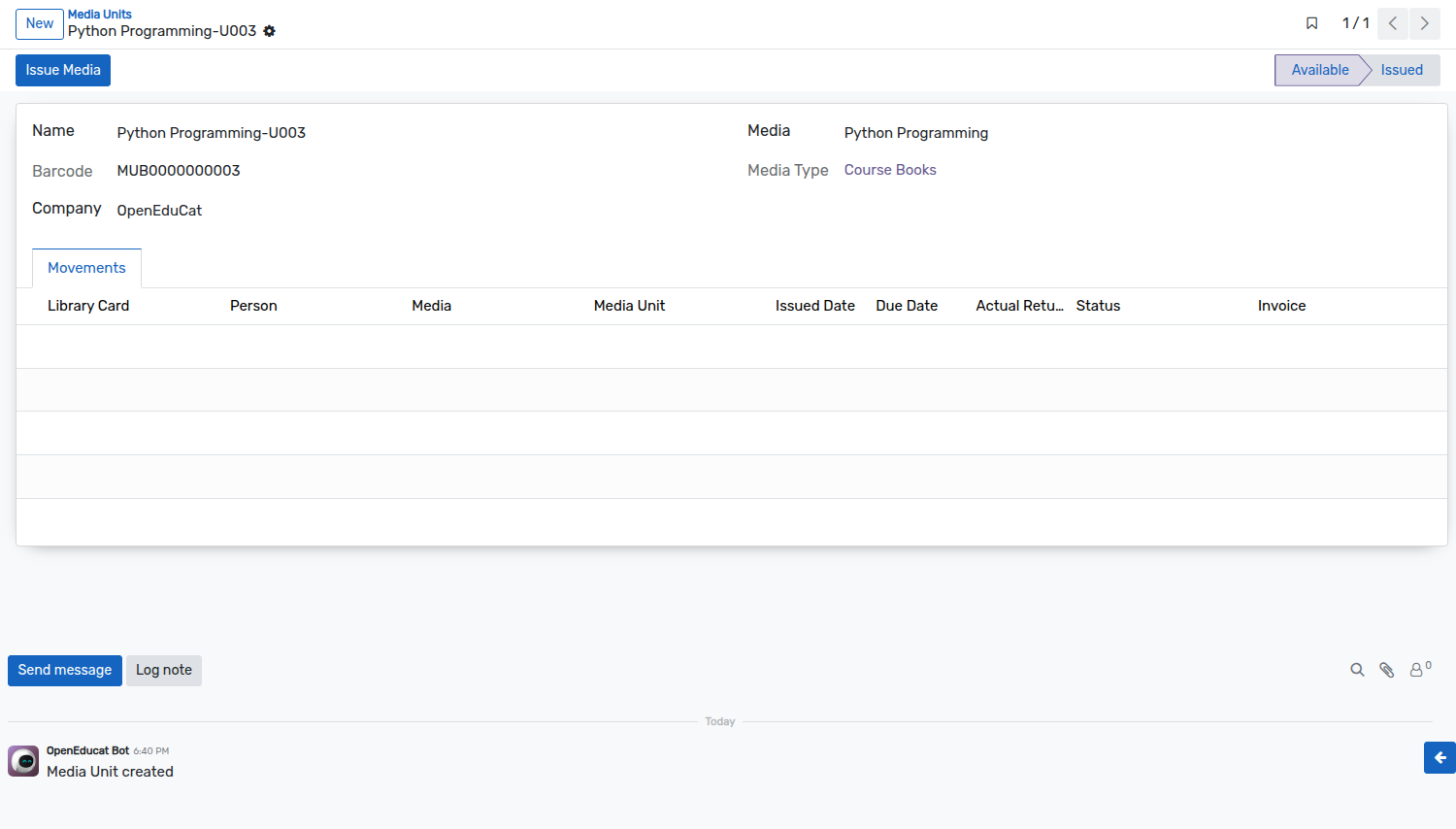
Task: Show followers icon in chatter
Action: 1420,669
